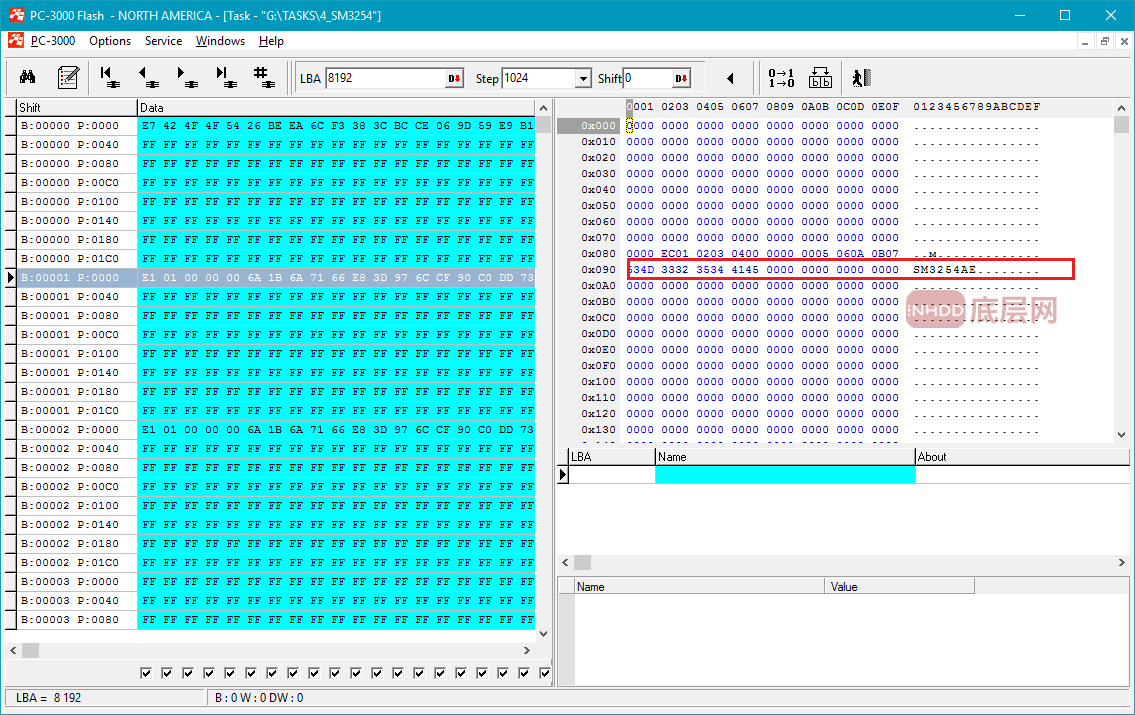Select row B:00002 P:0000
1135x715 pixels.
click(276, 429)
